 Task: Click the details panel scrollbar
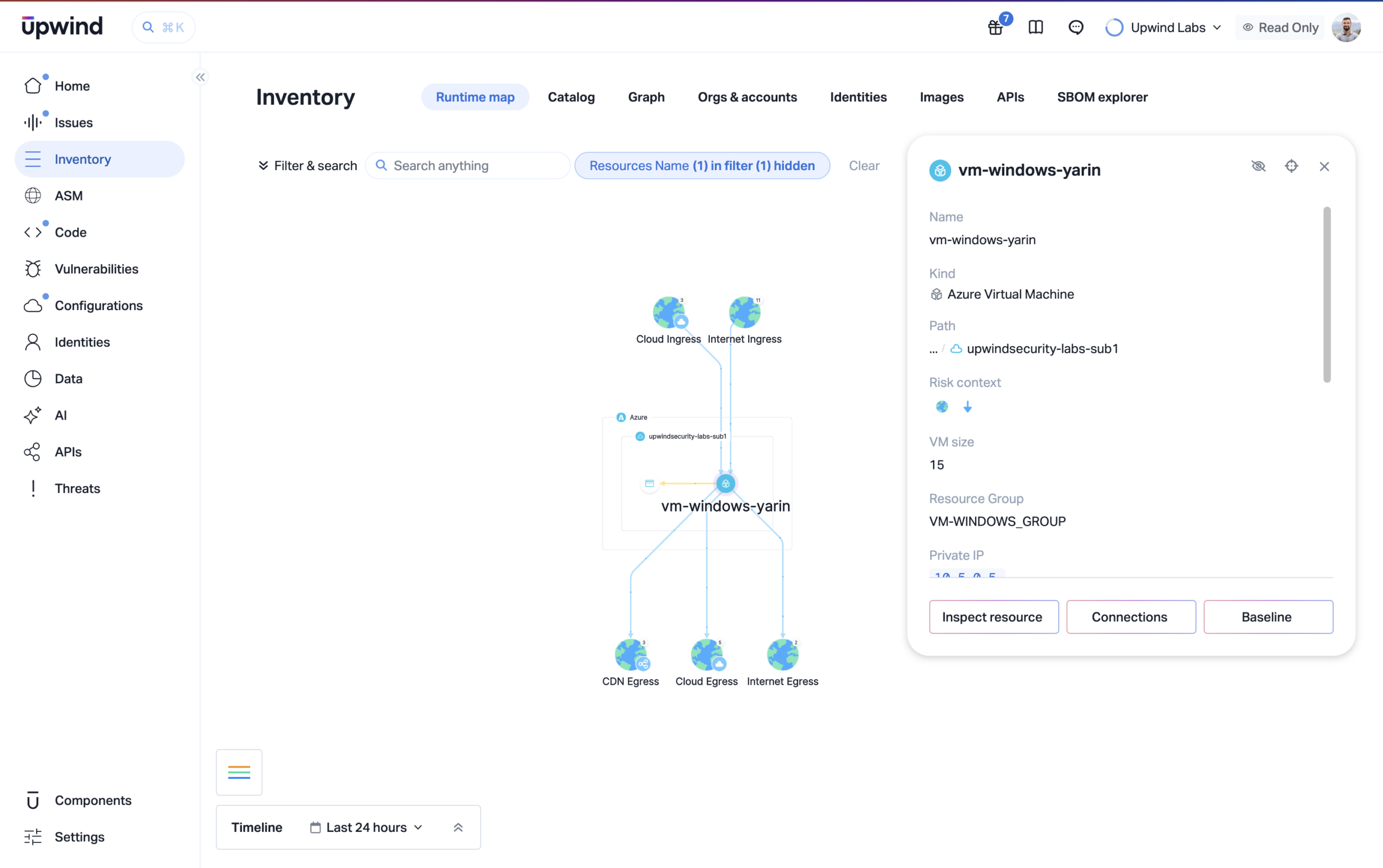click(x=1327, y=294)
